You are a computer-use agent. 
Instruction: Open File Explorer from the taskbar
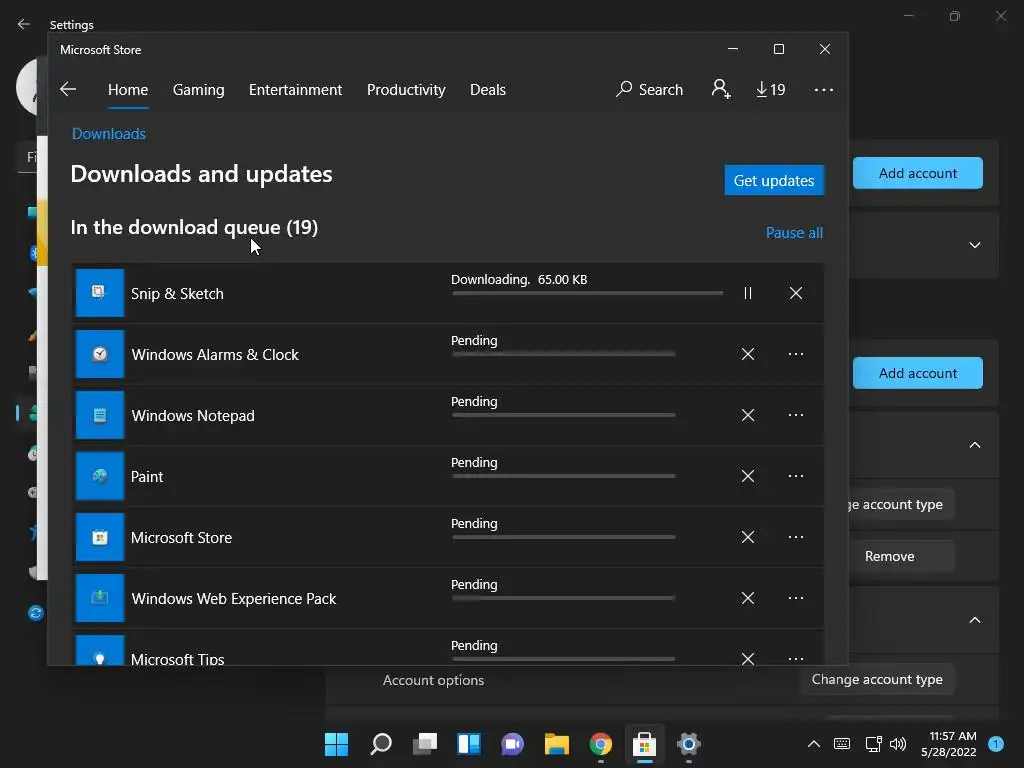click(x=557, y=744)
